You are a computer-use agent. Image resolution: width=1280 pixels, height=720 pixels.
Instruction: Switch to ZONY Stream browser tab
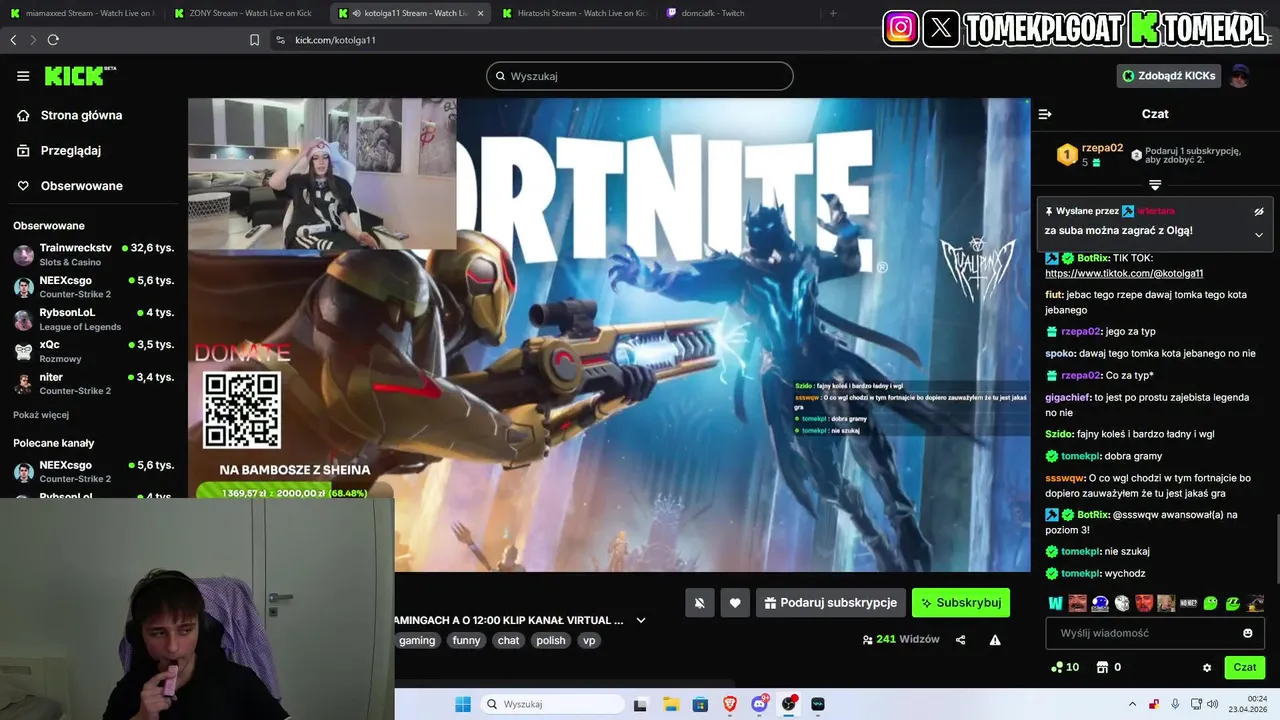(x=243, y=13)
